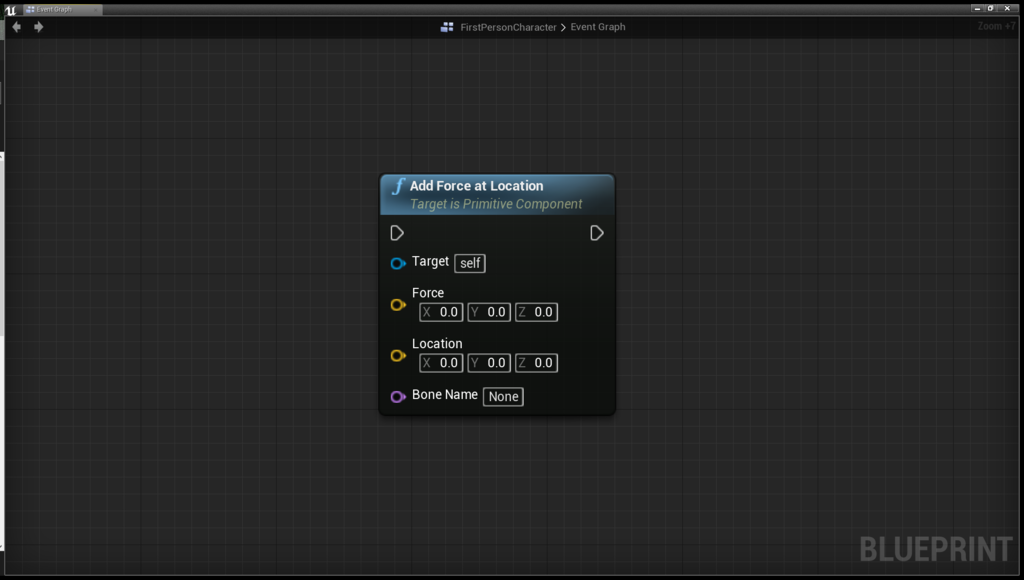
Task: Click the Target self box
Action: pyautogui.click(x=470, y=263)
